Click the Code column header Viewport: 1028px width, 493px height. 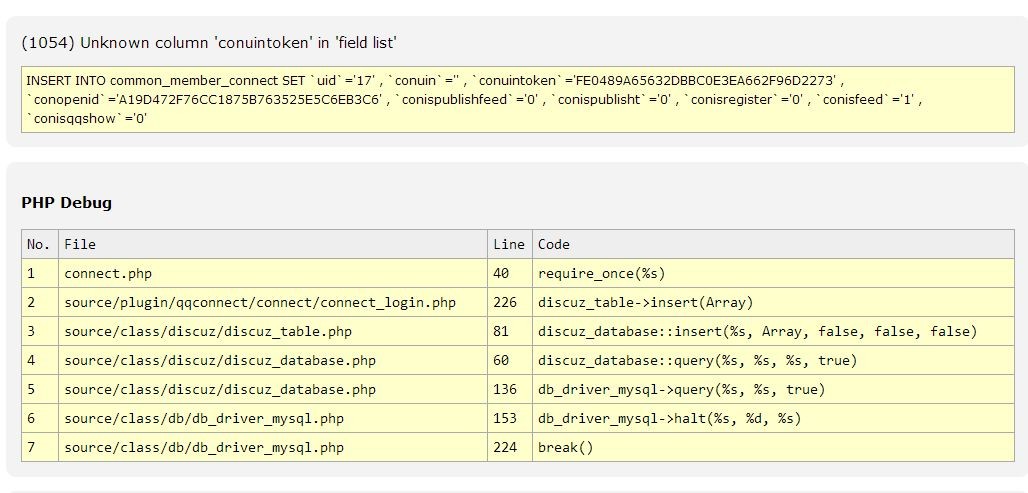[554, 244]
